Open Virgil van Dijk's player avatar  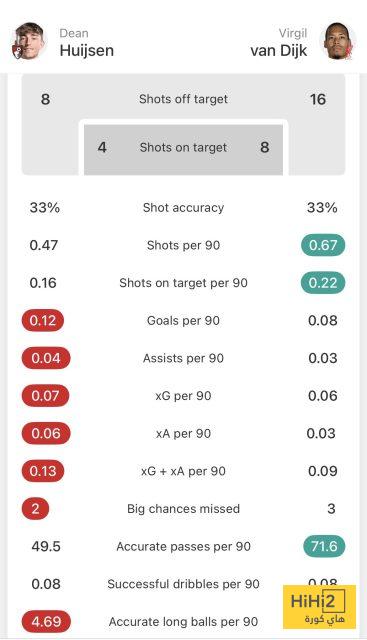[338, 41]
